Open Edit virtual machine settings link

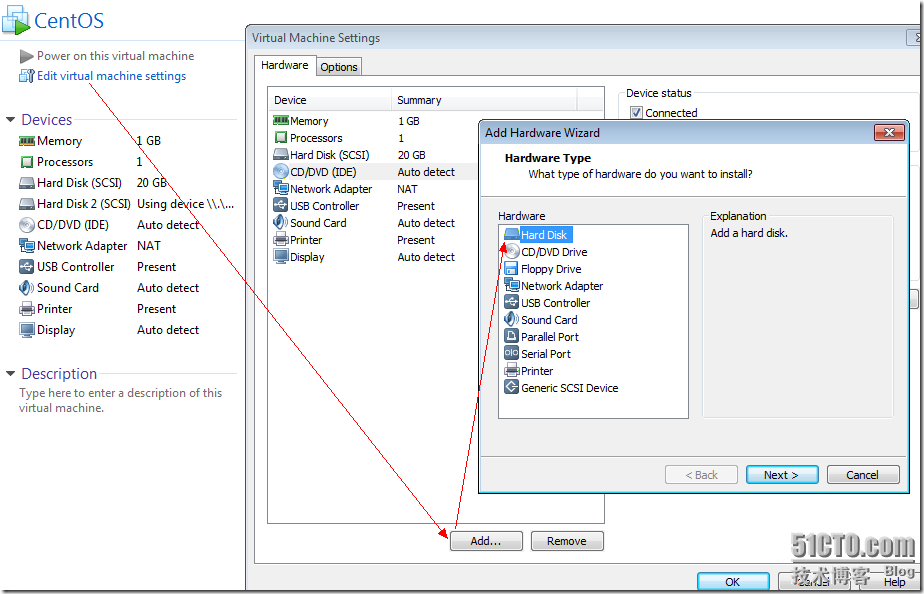(111, 76)
